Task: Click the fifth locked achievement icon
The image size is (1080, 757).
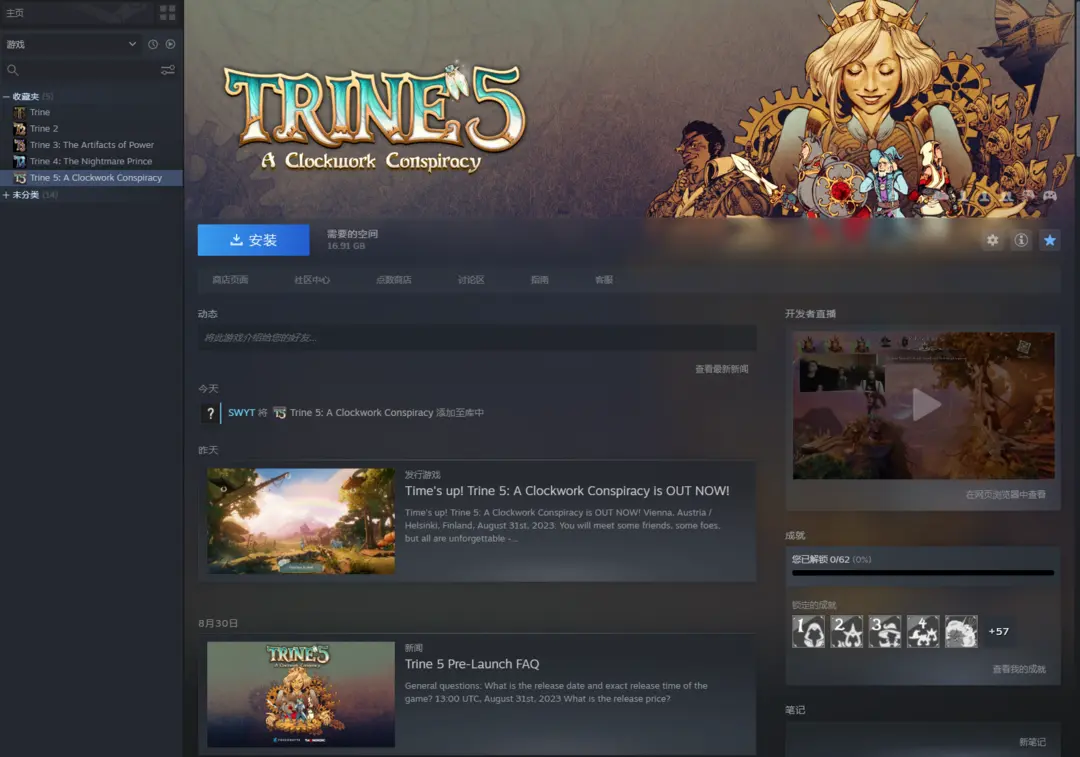Action: click(961, 631)
